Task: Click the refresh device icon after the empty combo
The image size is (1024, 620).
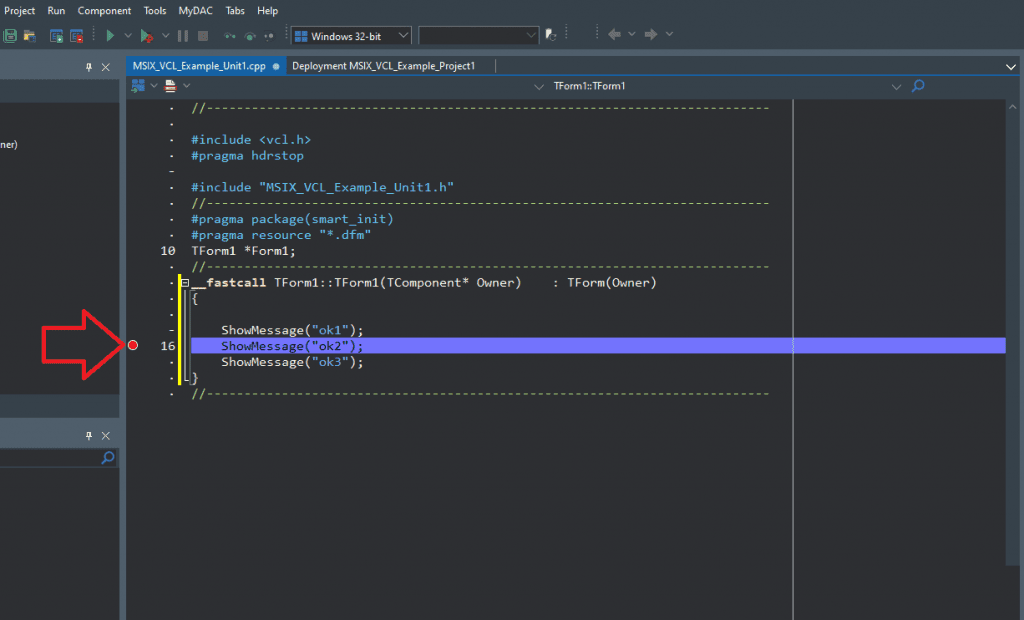Action: point(551,35)
